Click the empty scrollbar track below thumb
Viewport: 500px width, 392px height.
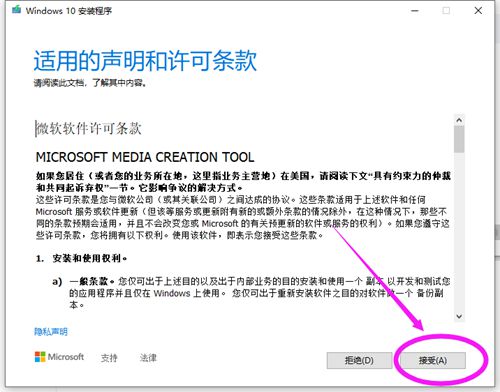pyautogui.click(x=459, y=232)
